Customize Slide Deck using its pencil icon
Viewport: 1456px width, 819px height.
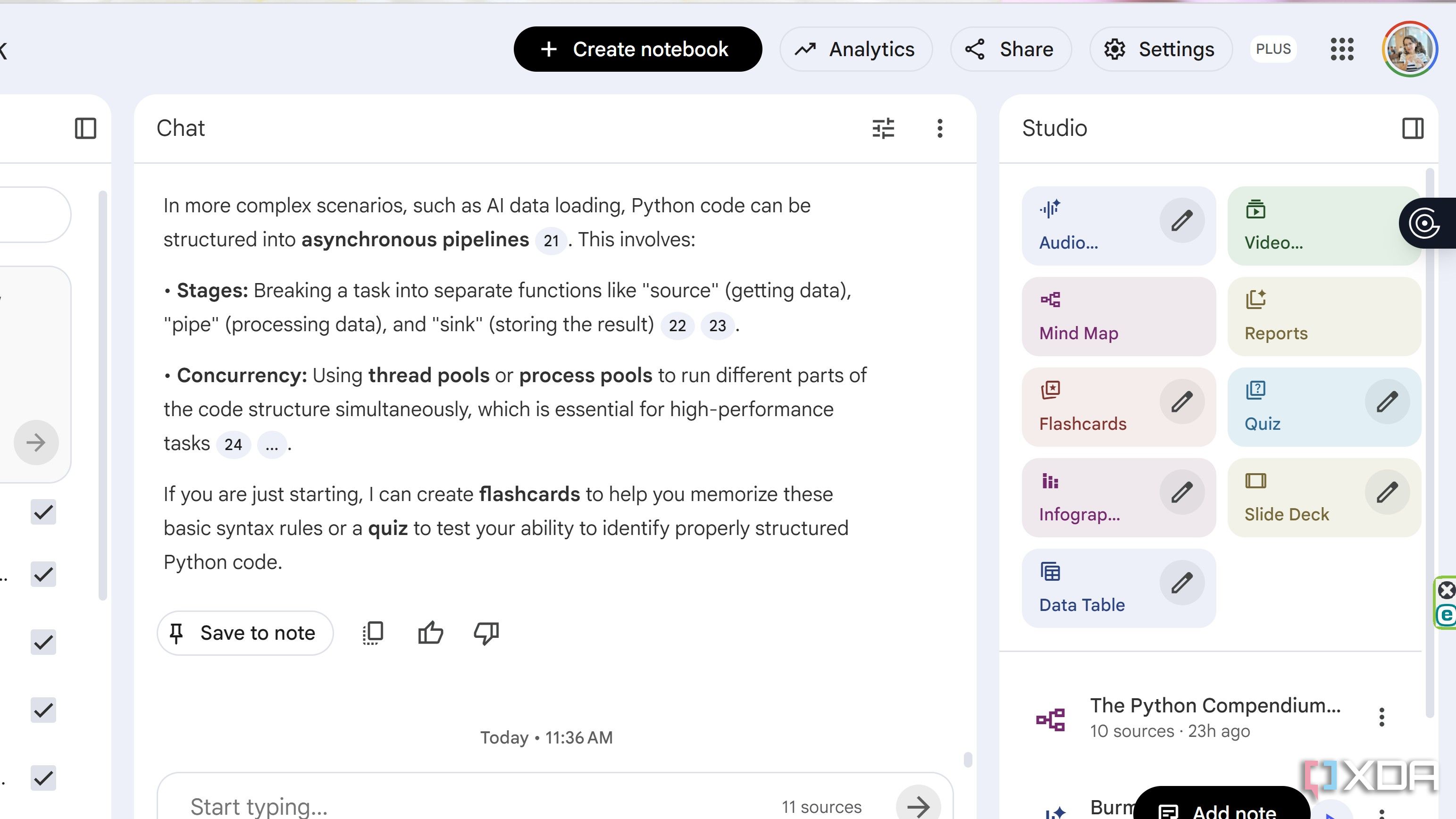coord(1387,492)
